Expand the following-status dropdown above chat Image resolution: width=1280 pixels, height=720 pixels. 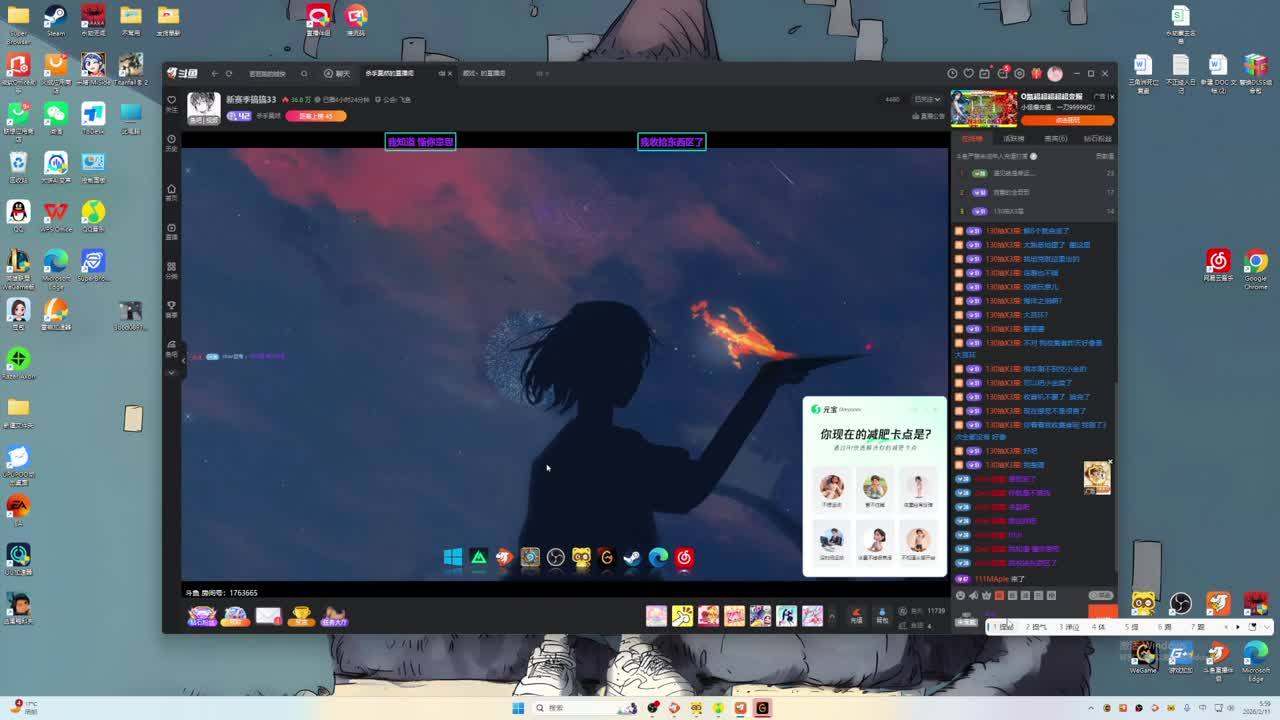coord(928,99)
